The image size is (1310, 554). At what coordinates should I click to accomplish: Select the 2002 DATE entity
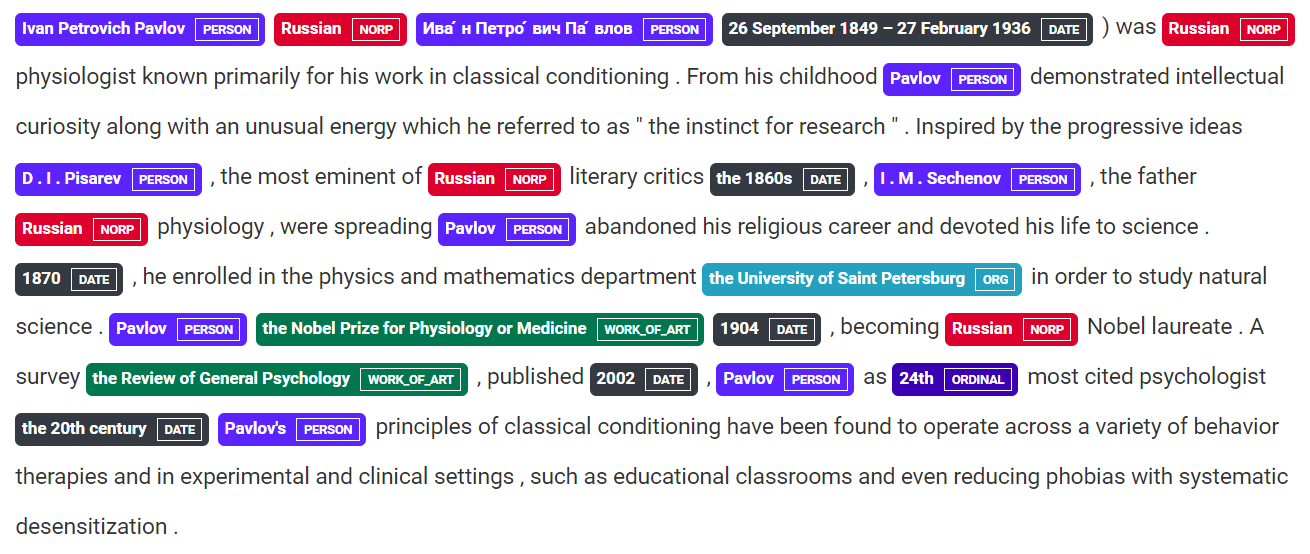pyautogui.click(x=643, y=379)
